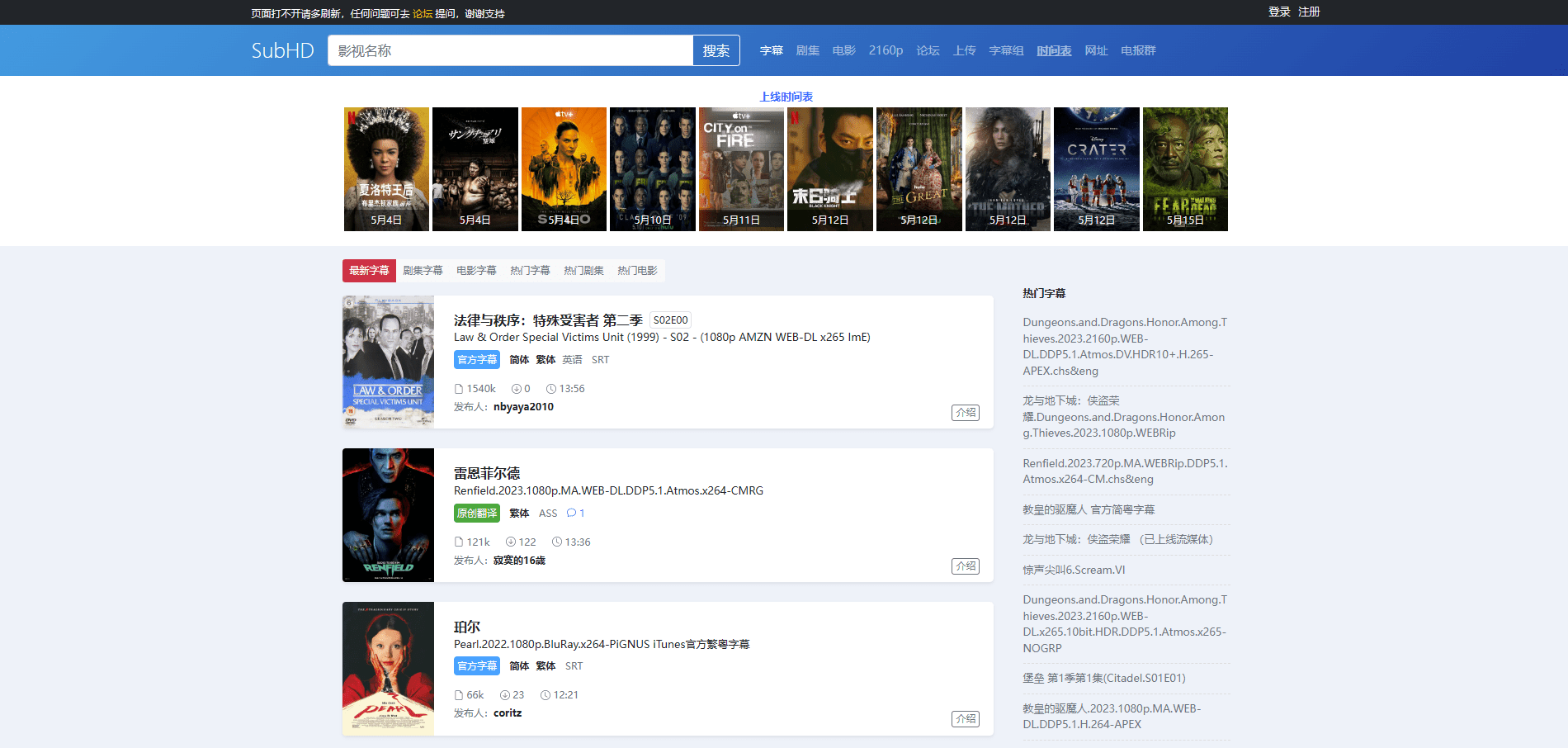Click 介绍 button on Renfield entry

(966, 566)
